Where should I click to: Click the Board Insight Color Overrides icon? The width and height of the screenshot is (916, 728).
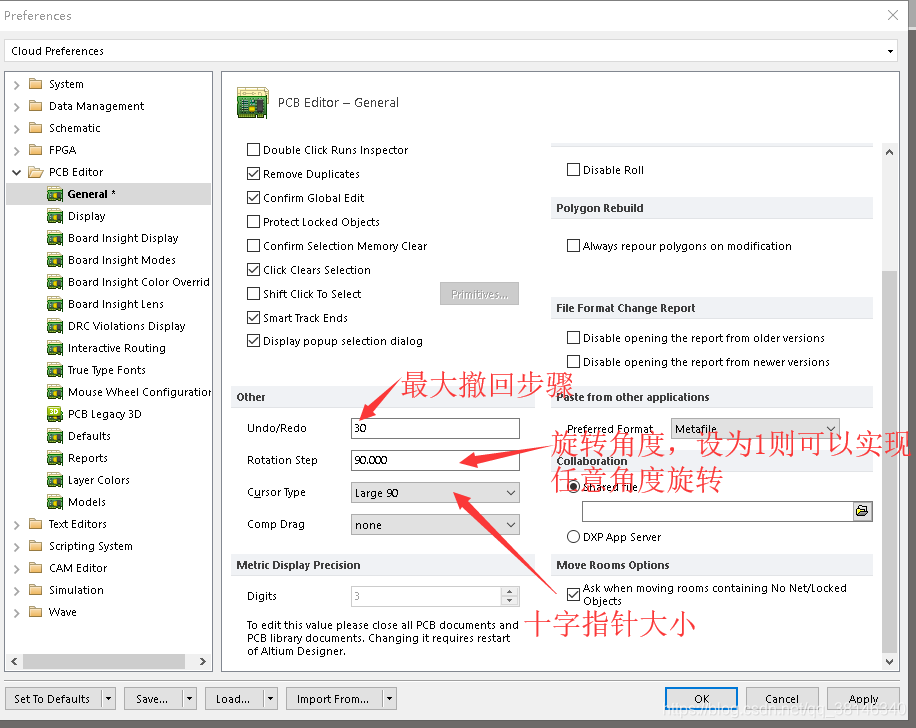55,282
